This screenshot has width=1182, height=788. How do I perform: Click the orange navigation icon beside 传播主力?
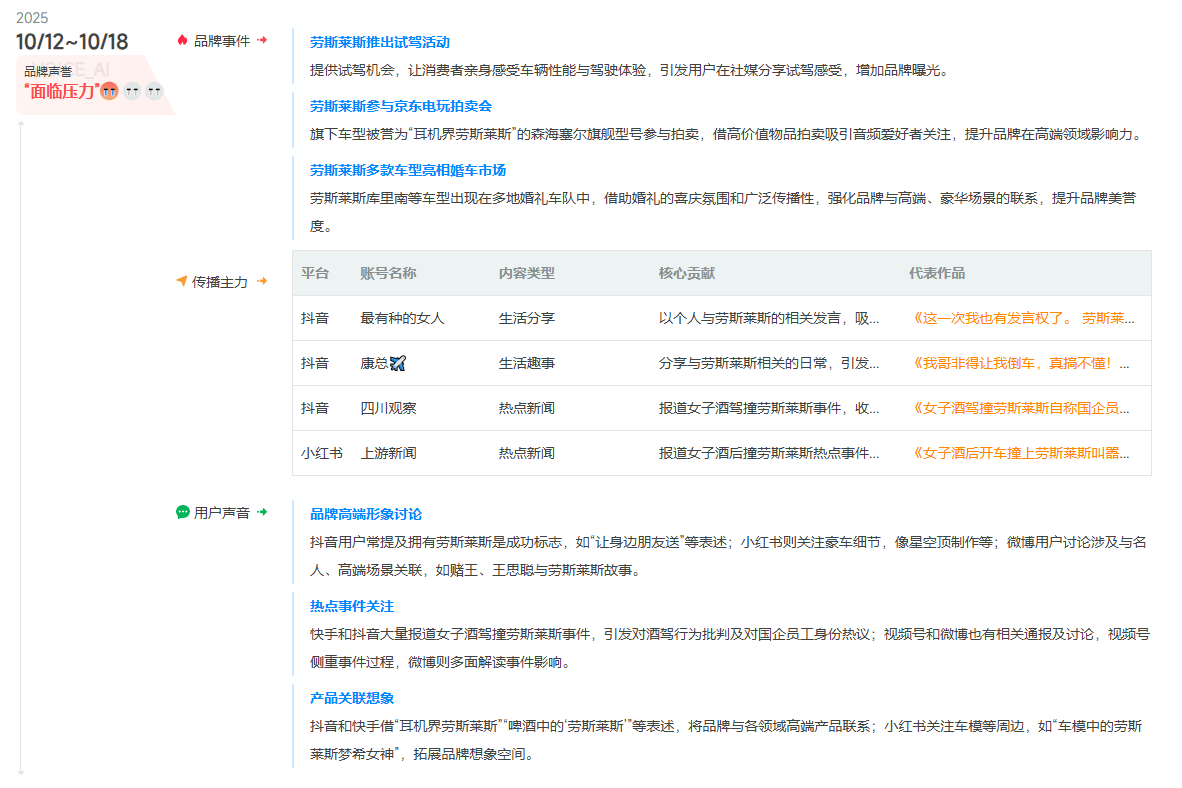(x=181, y=282)
